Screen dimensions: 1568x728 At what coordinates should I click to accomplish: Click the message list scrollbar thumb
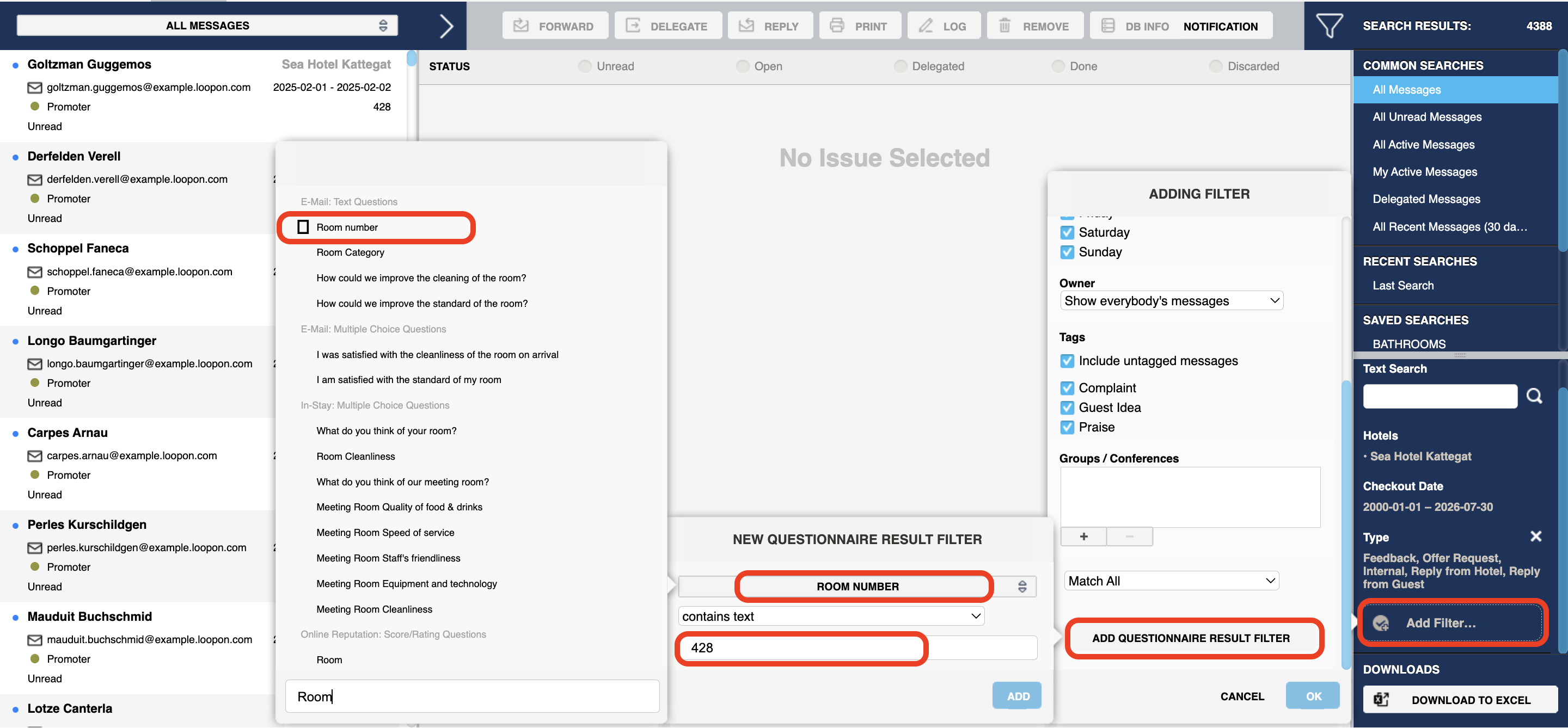pos(412,58)
